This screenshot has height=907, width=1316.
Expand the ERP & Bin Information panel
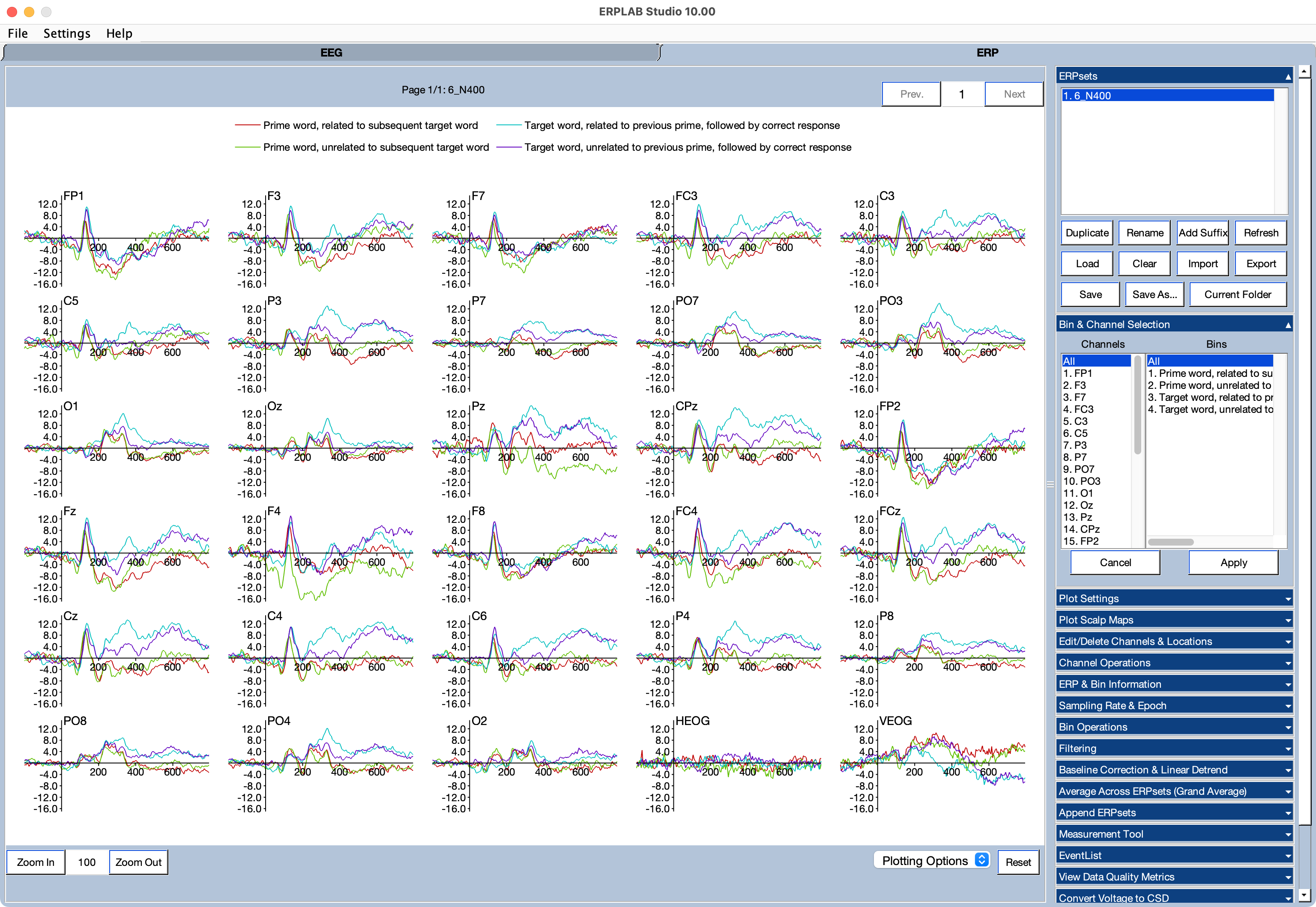pyautogui.click(x=1175, y=684)
